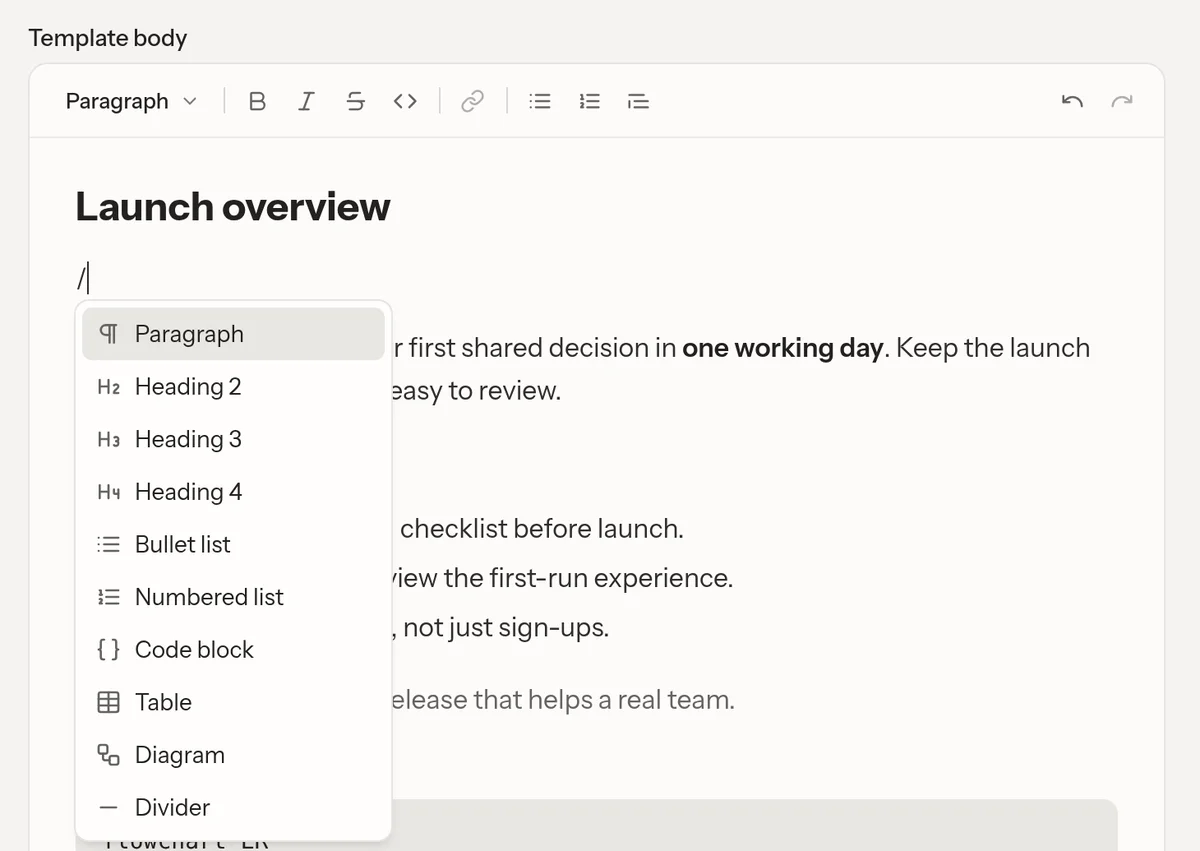This screenshot has height=851, width=1200.
Task: Toggle italic formatting in the toolbar
Action: point(306,101)
